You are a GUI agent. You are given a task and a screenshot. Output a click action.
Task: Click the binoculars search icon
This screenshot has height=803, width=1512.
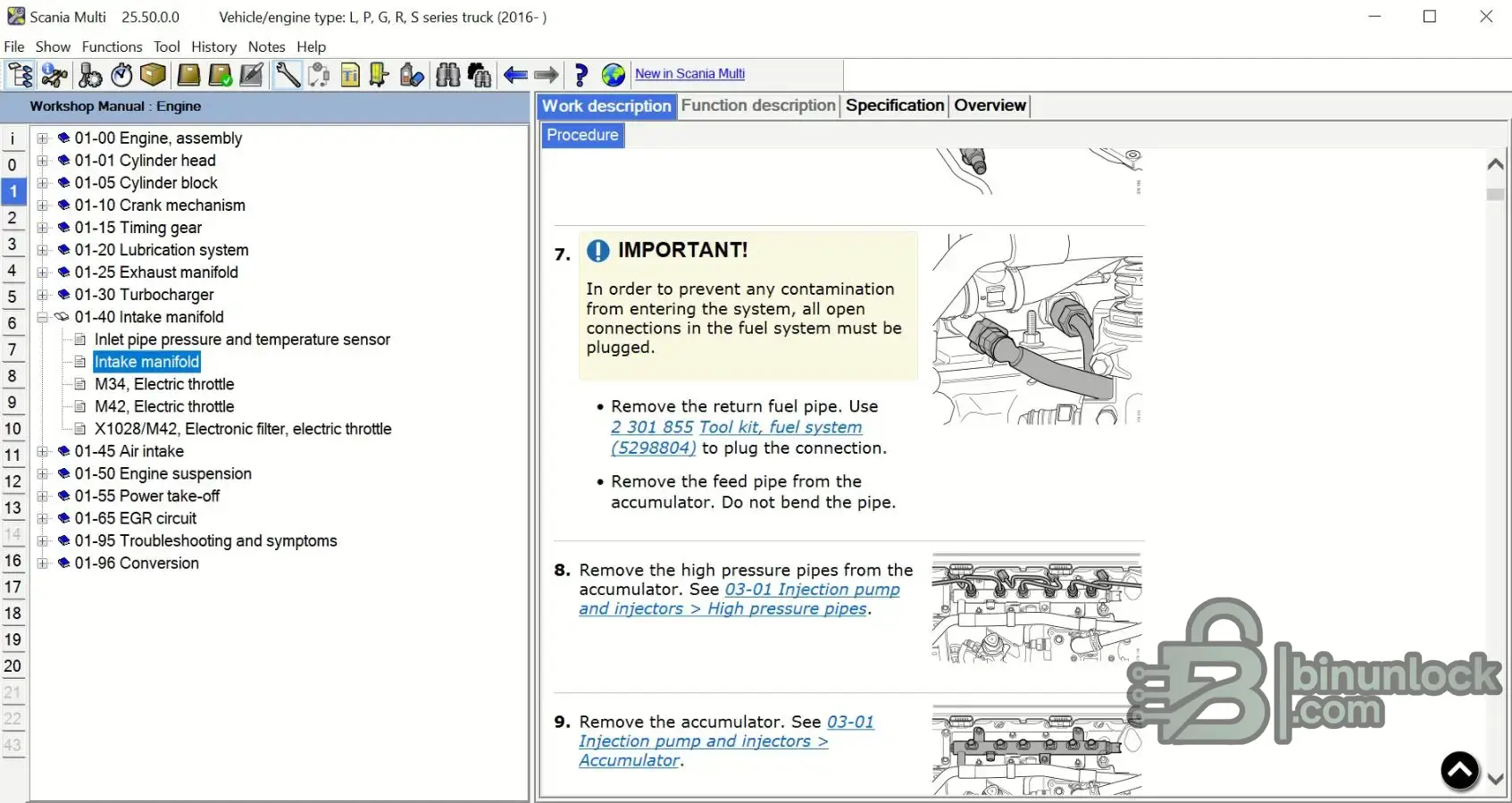448,75
